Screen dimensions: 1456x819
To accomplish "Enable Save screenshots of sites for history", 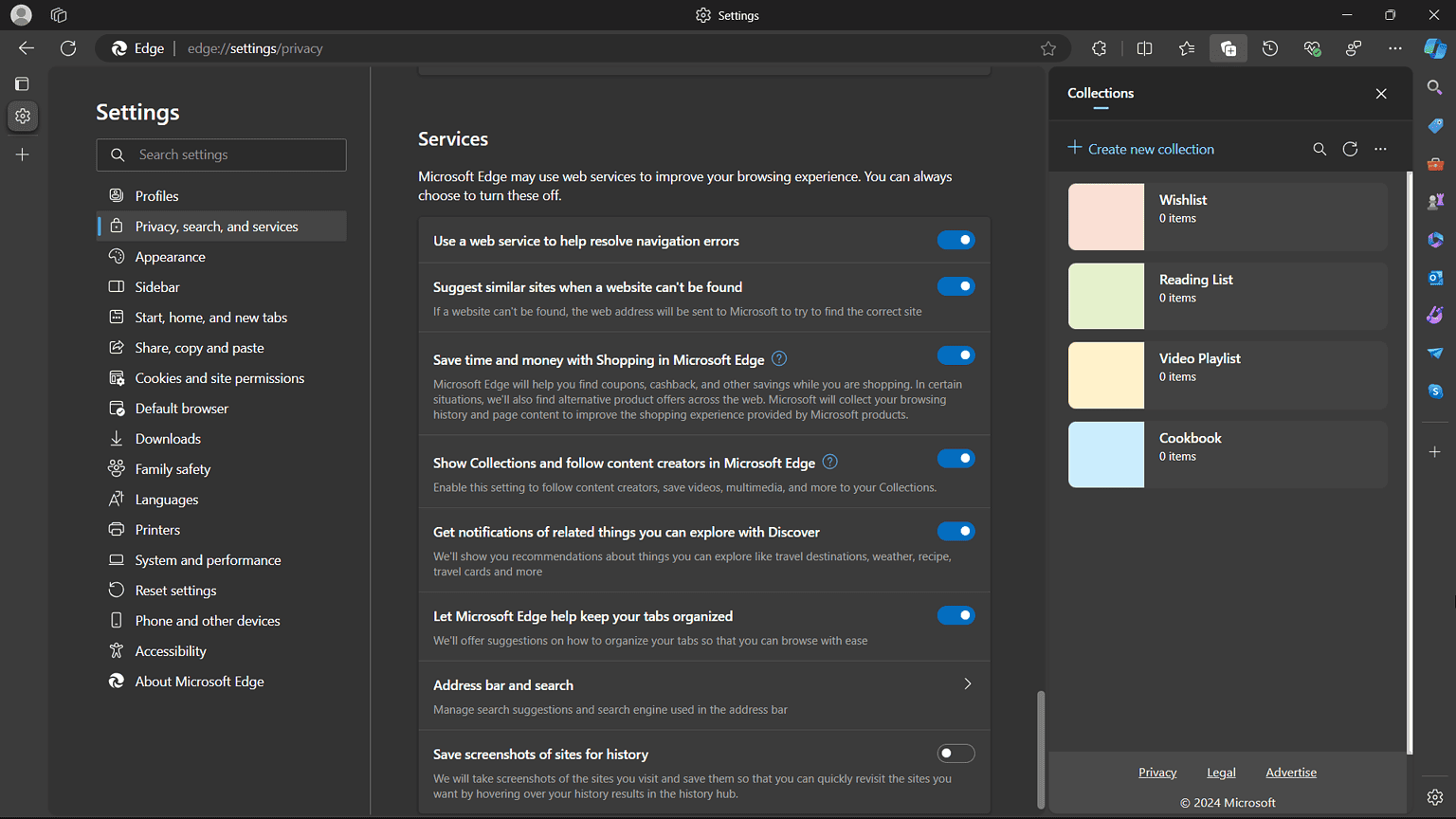I will click(955, 754).
